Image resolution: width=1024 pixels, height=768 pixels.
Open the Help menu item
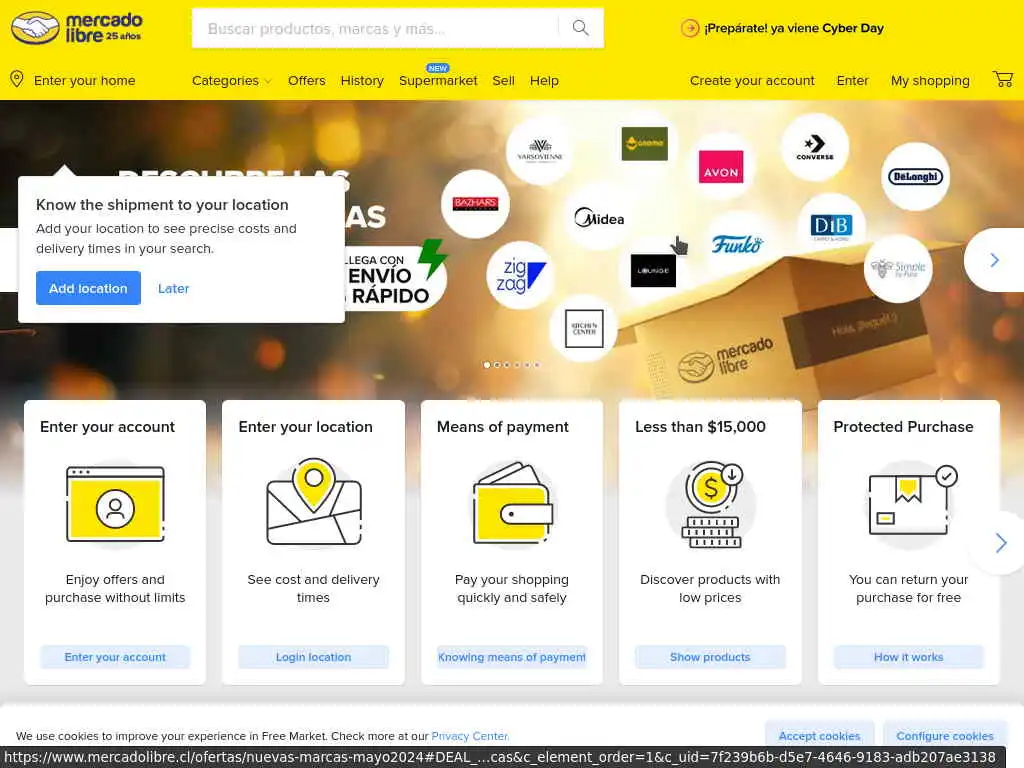(544, 80)
